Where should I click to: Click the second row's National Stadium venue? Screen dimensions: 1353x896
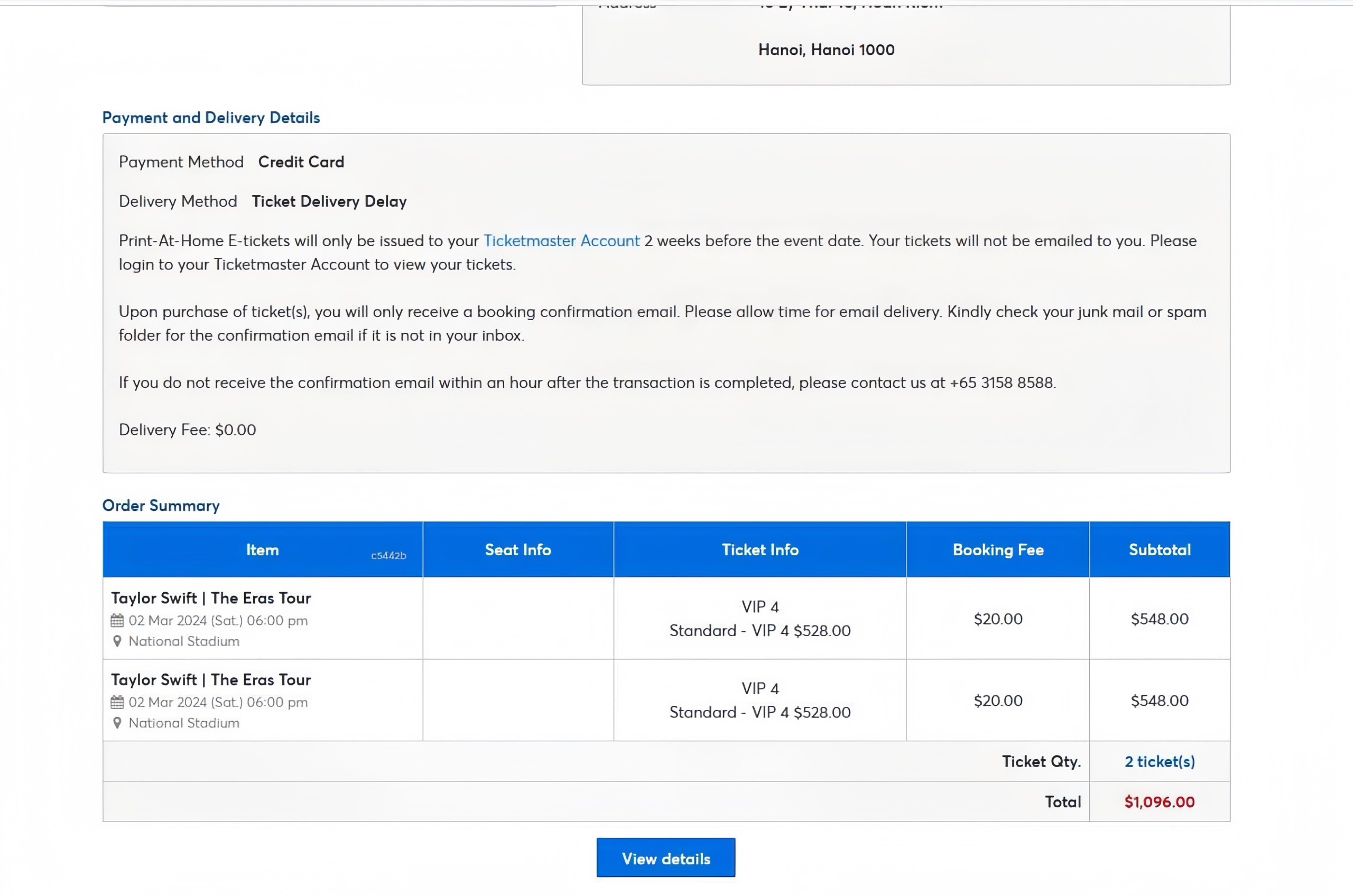[184, 723]
